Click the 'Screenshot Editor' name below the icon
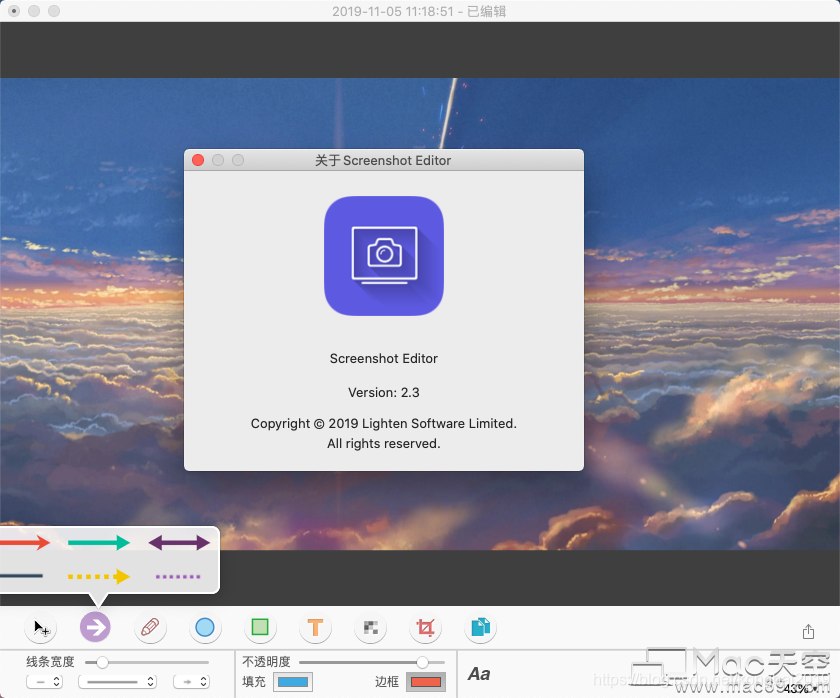Screen dimensions: 840x698 coord(384,358)
